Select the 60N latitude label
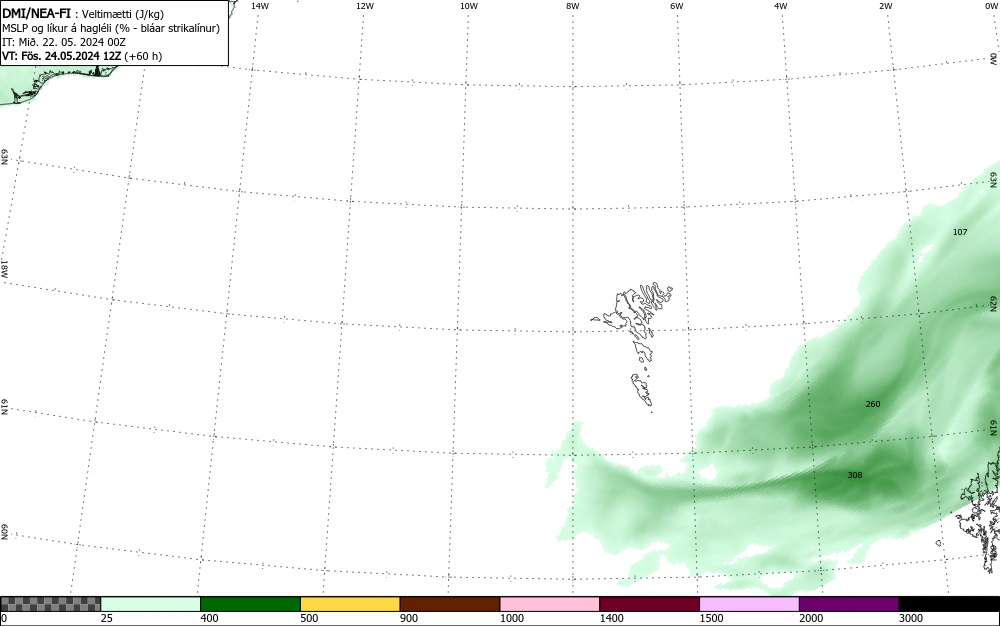Viewport: 1000px width, 626px height. (4, 532)
